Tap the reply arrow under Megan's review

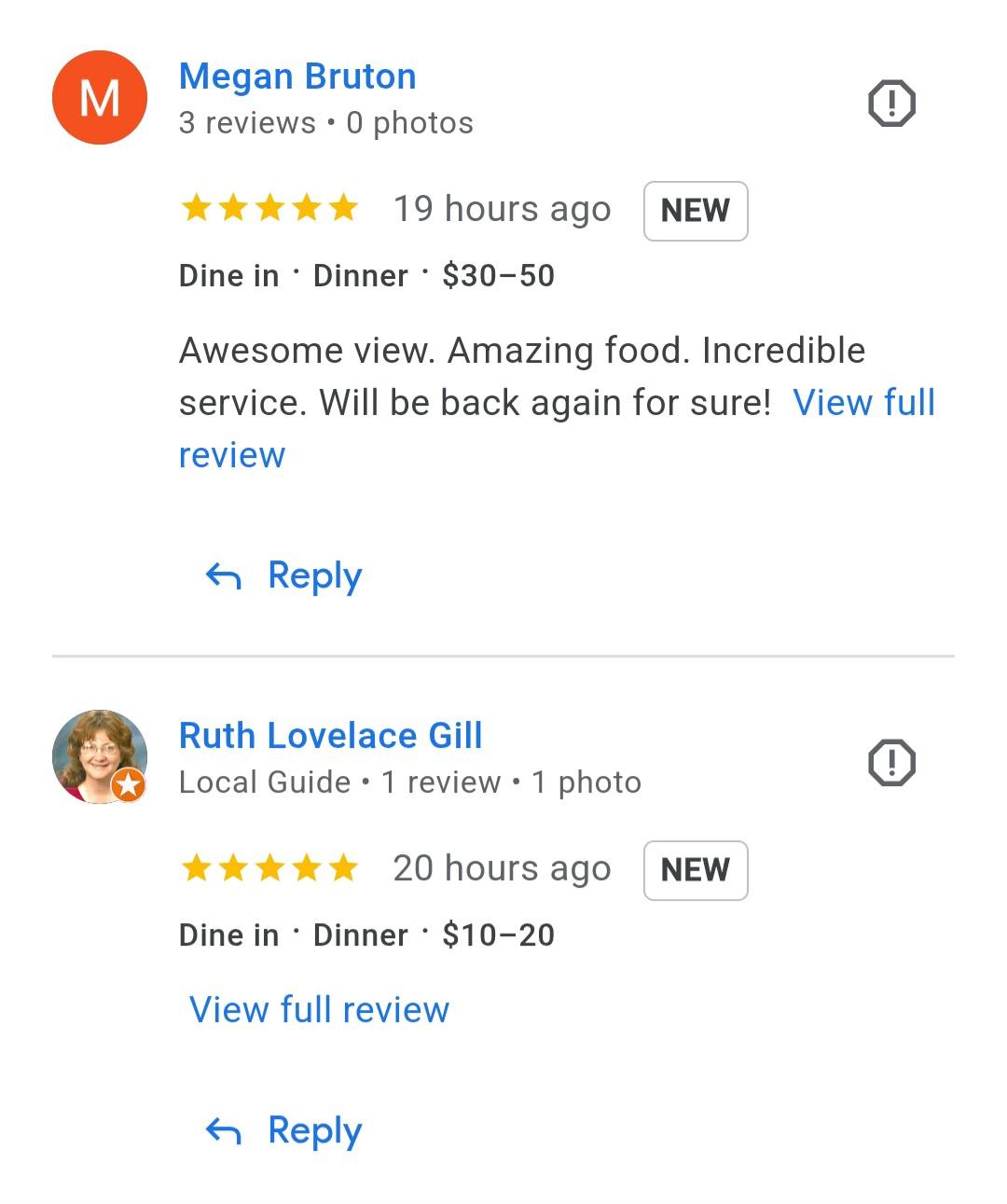point(224,576)
